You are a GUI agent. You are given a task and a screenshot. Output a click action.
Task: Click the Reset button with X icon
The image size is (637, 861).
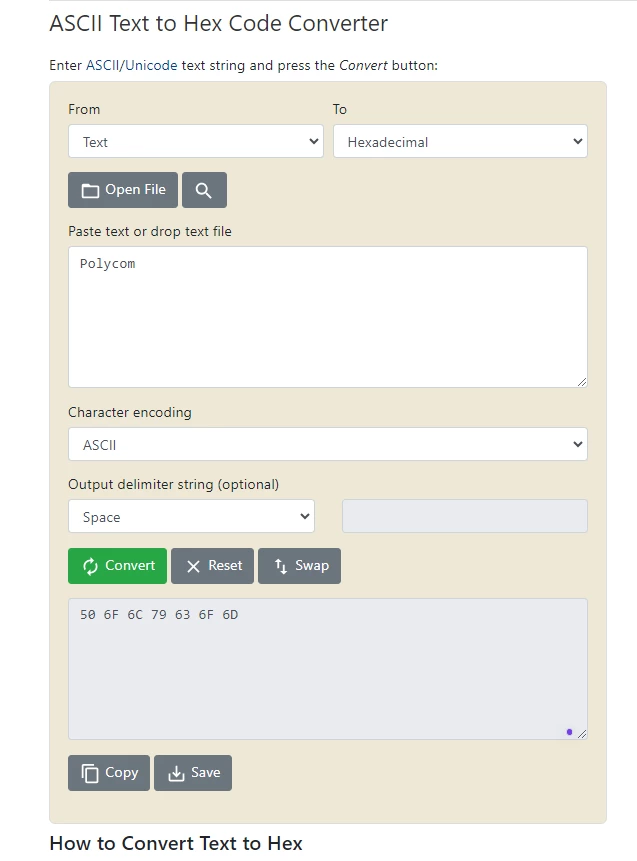(x=213, y=566)
